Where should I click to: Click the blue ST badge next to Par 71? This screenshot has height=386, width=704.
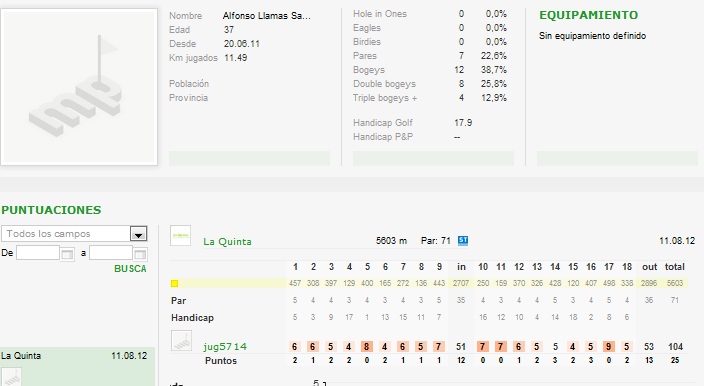[x=462, y=241]
